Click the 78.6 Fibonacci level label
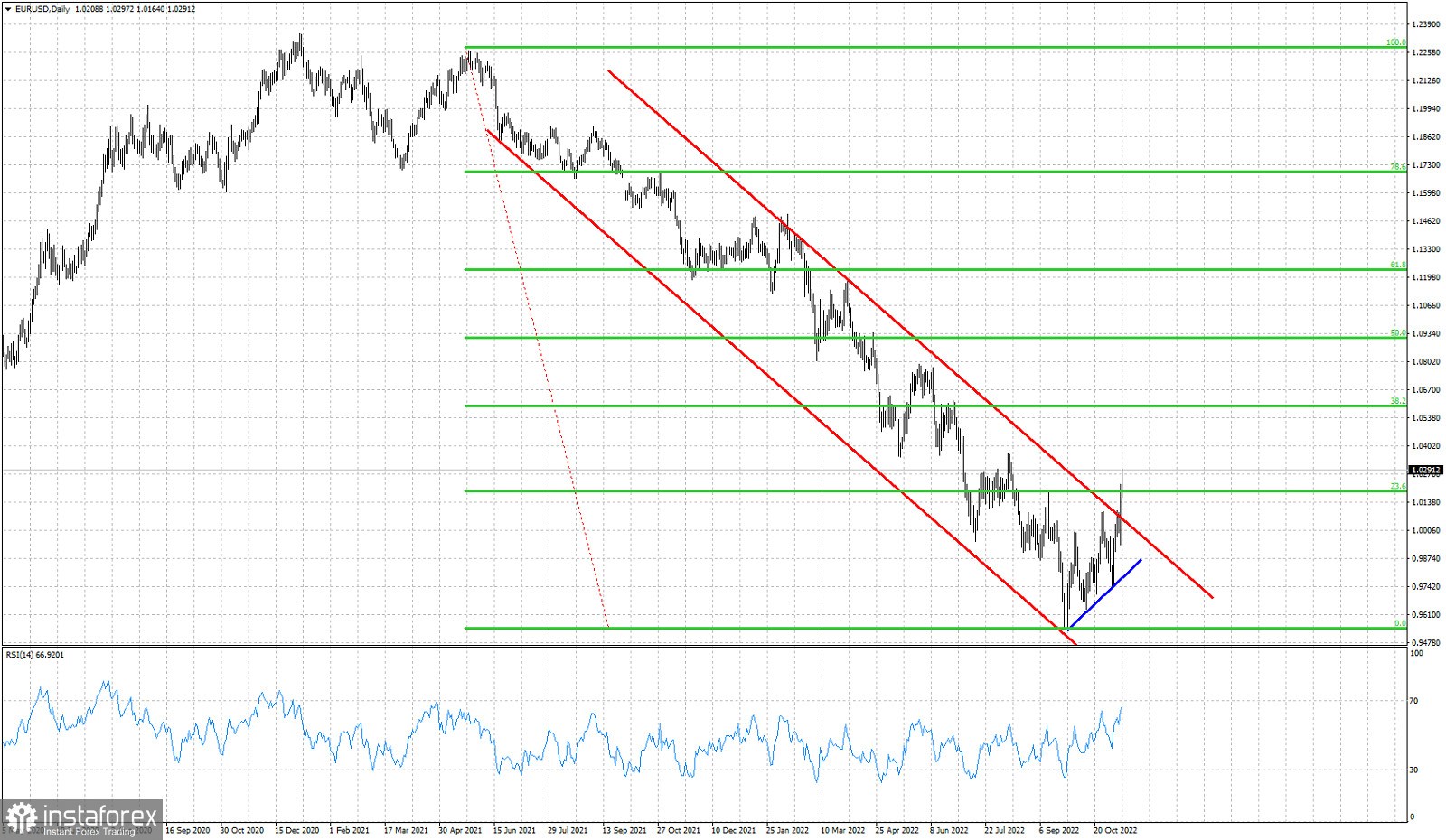The image size is (1446, 840). (1398, 167)
